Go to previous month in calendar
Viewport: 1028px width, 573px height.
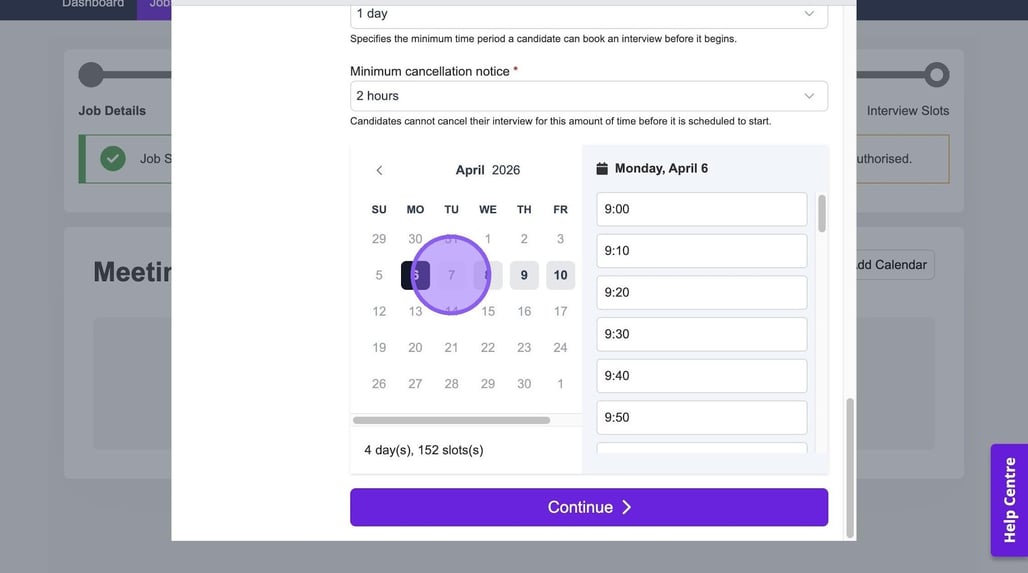[379, 170]
